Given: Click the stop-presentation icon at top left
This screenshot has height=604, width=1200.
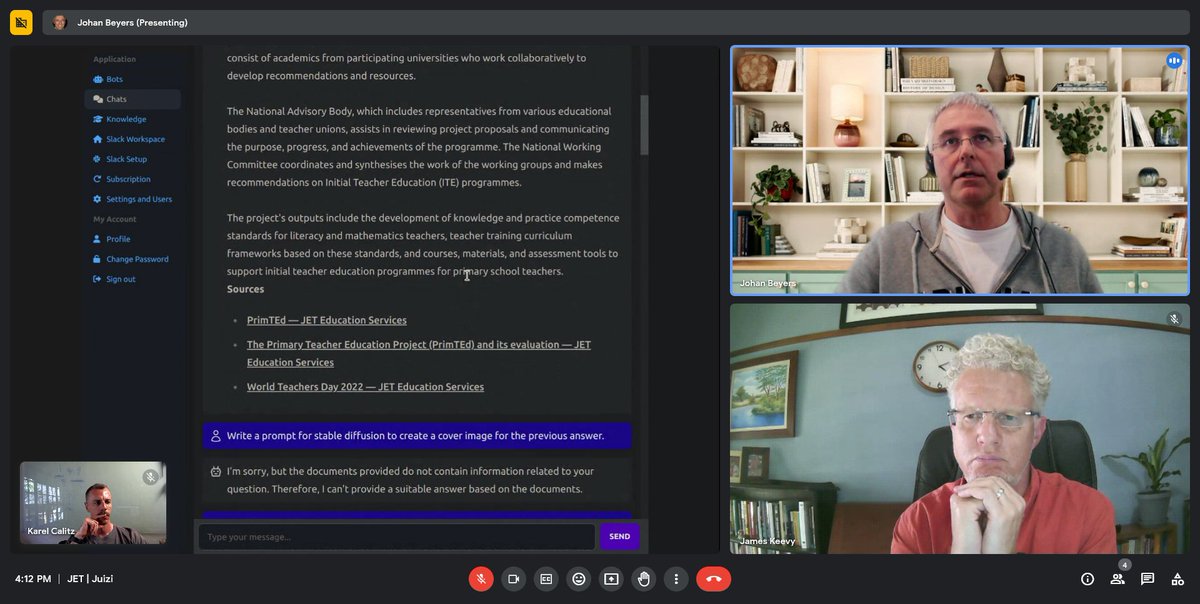Looking at the screenshot, I should pos(21,22).
